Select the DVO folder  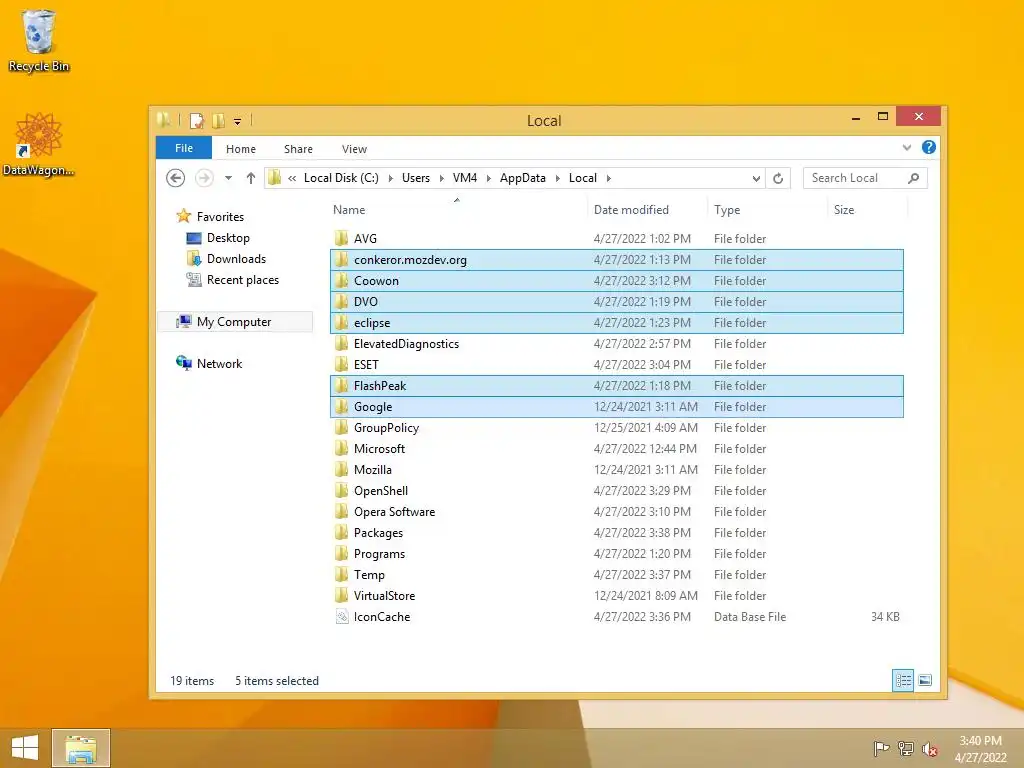coord(616,302)
